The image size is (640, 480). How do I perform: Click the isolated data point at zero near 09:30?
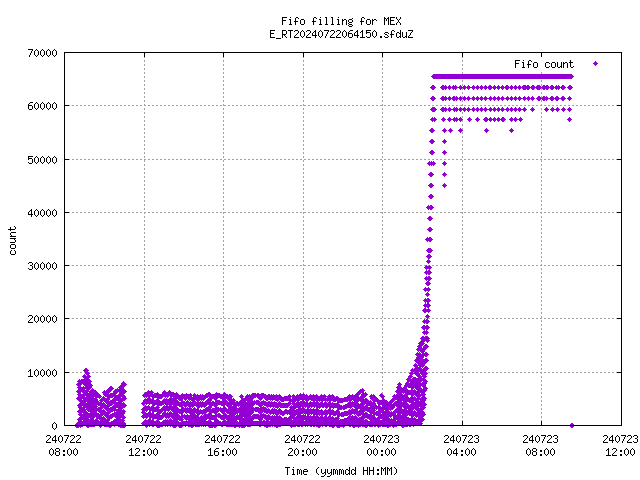point(572,425)
